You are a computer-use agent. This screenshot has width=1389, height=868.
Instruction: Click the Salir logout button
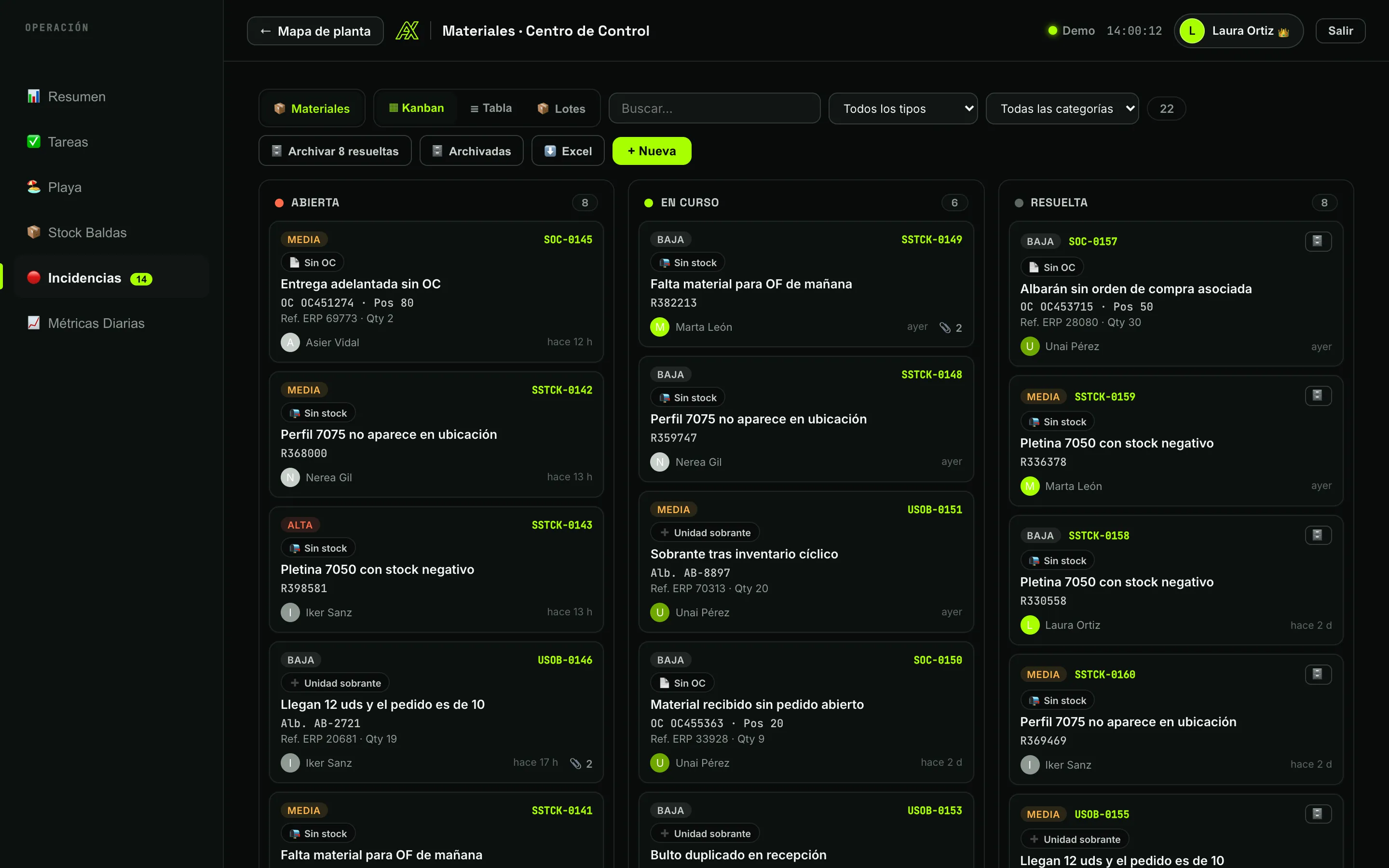pos(1340,31)
